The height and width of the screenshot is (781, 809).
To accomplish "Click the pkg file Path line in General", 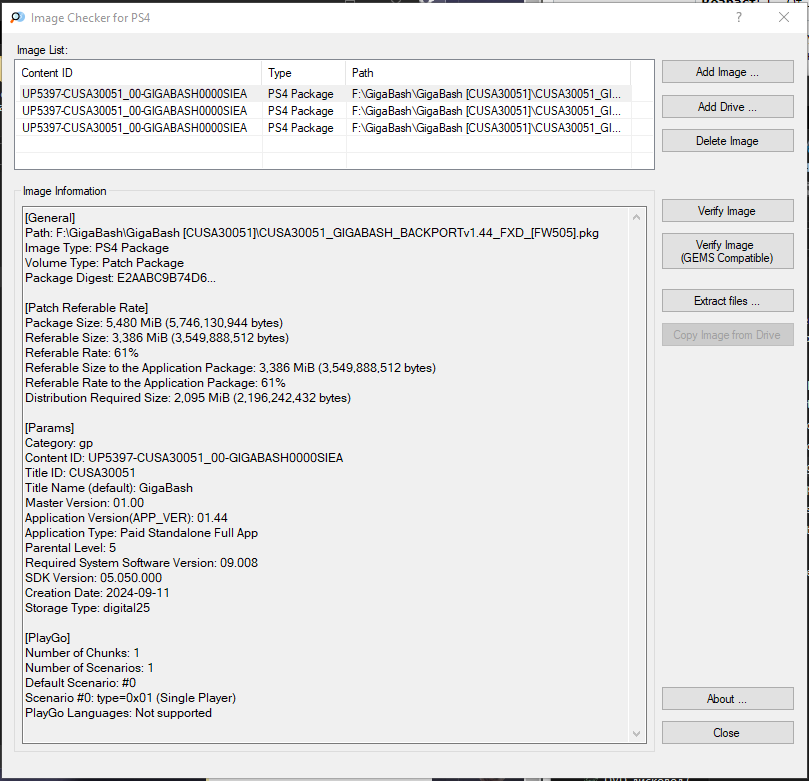I will pos(312,233).
